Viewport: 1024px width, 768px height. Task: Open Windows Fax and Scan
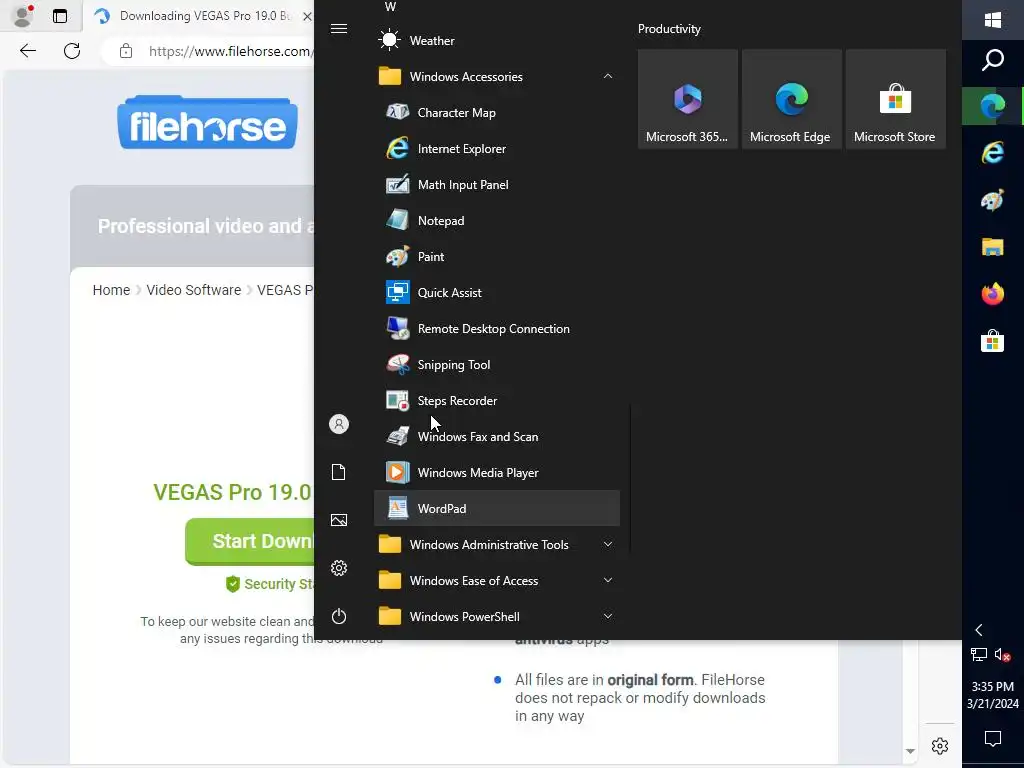(496, 436)
